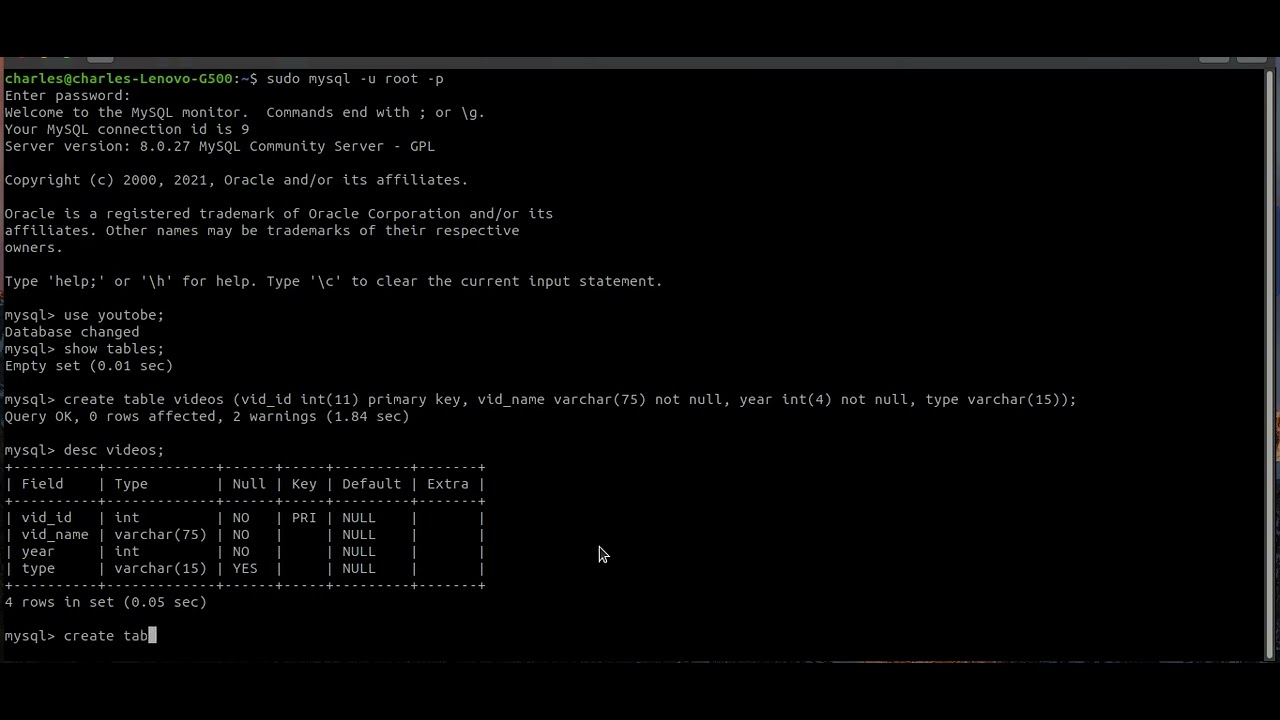Click the 'create table videos' statement
Viewport: 1280px width, 720px height.
[x=570, y=400]
